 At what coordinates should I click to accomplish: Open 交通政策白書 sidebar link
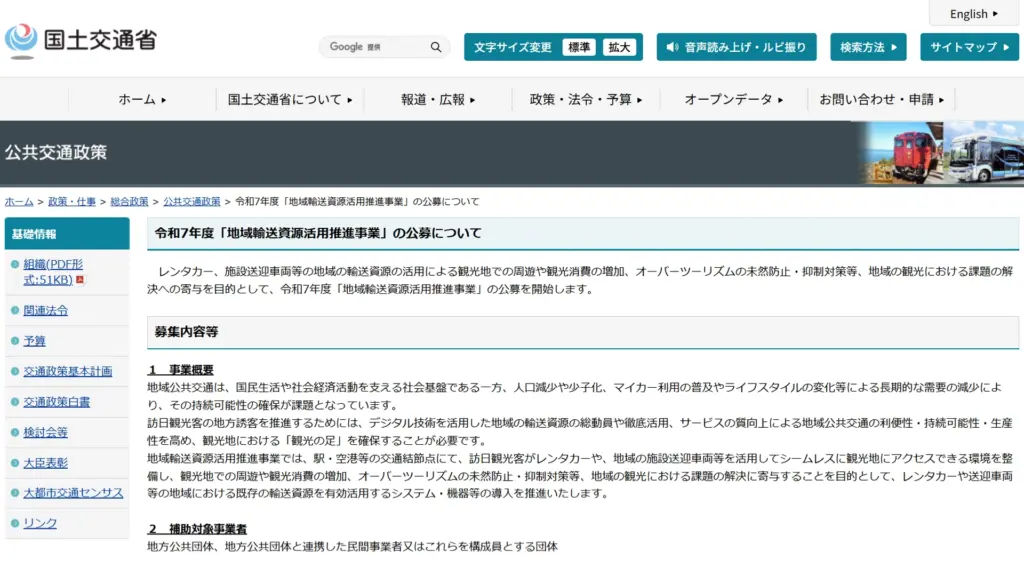[57, 402]
